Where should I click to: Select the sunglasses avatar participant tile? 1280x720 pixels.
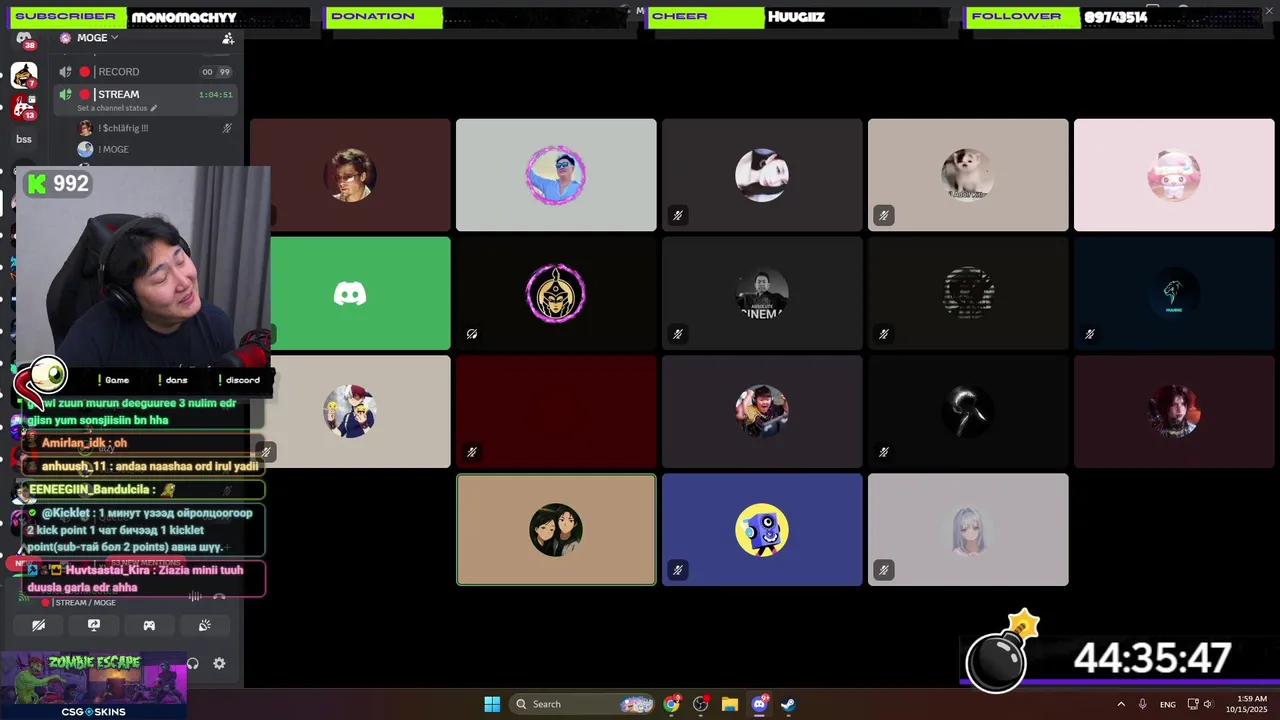[x=556, y=175]
